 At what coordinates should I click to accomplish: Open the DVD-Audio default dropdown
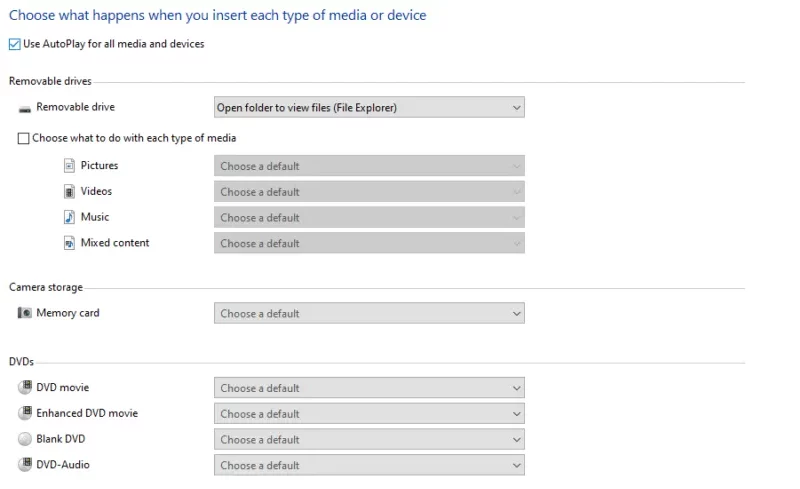pyautogui.click(x=369, y=465)
